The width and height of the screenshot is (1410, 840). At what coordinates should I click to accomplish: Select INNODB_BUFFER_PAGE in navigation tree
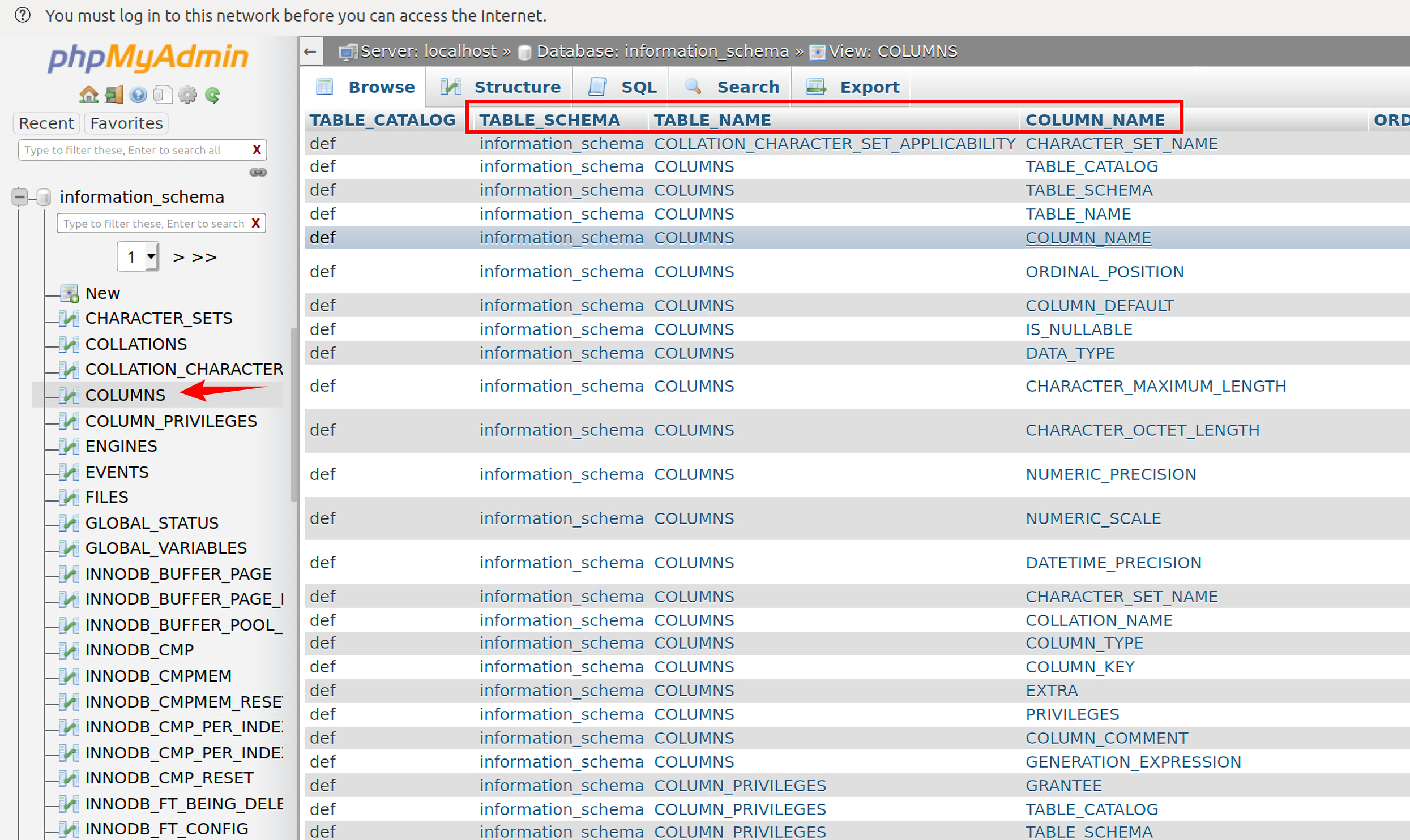click(178, 574)
